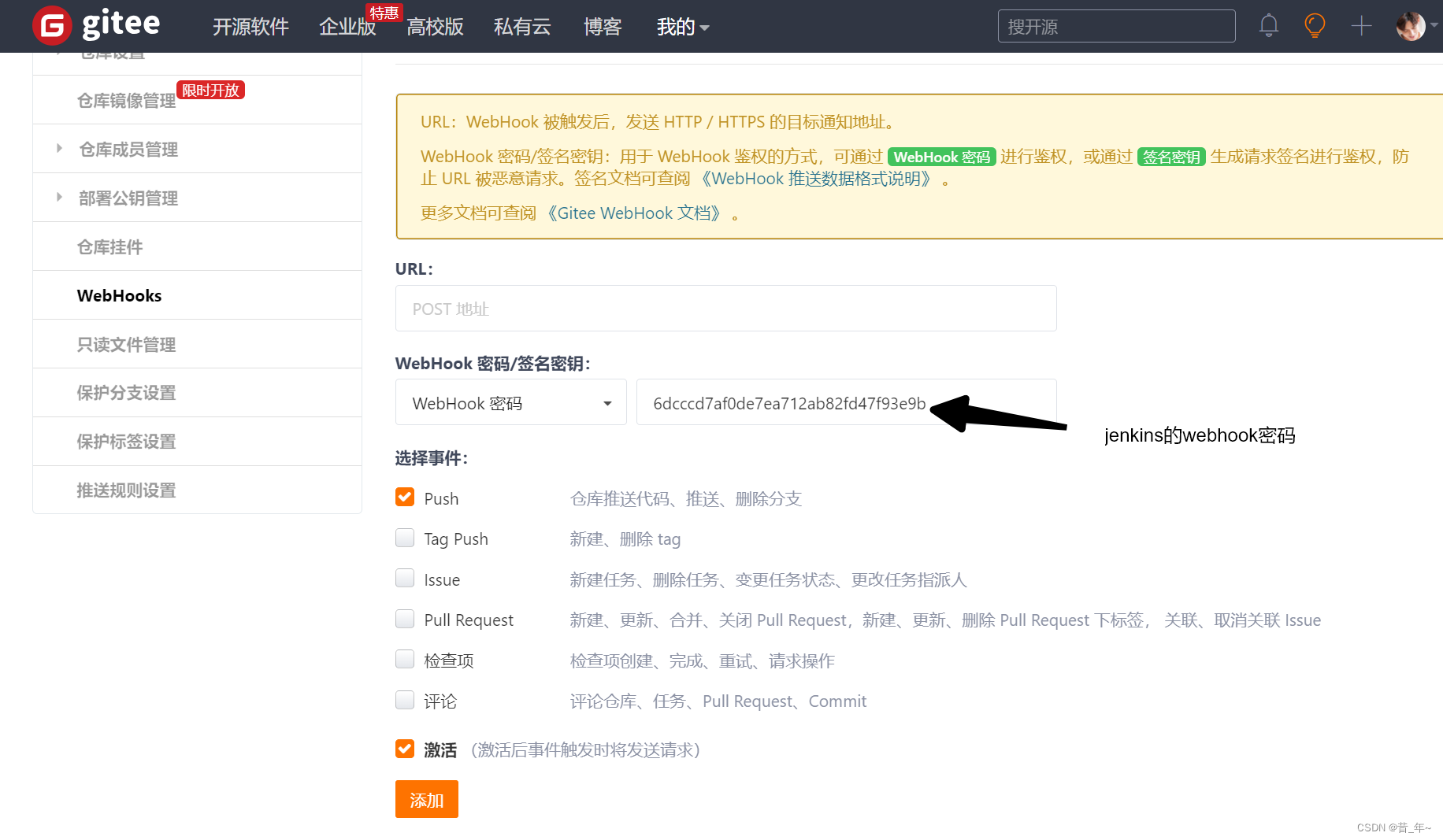This screenshot has width=1443, height=840.
Task: Open 博客 in top navigation
Action: coord(603,27)
